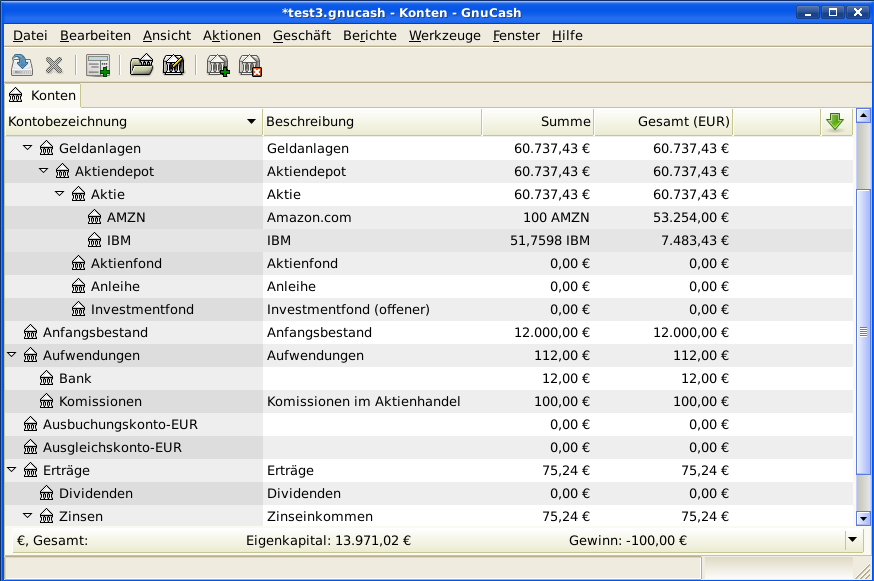Screen dimensions: 874x581
Task: Open the Werkzeuge menu
Action: click(x=444, y=35)
